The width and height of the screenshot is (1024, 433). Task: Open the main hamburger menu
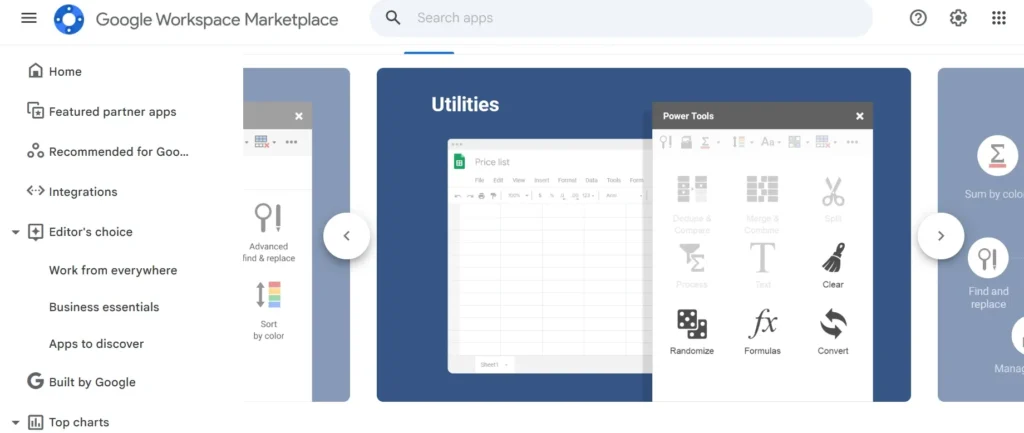click(29, 18)
